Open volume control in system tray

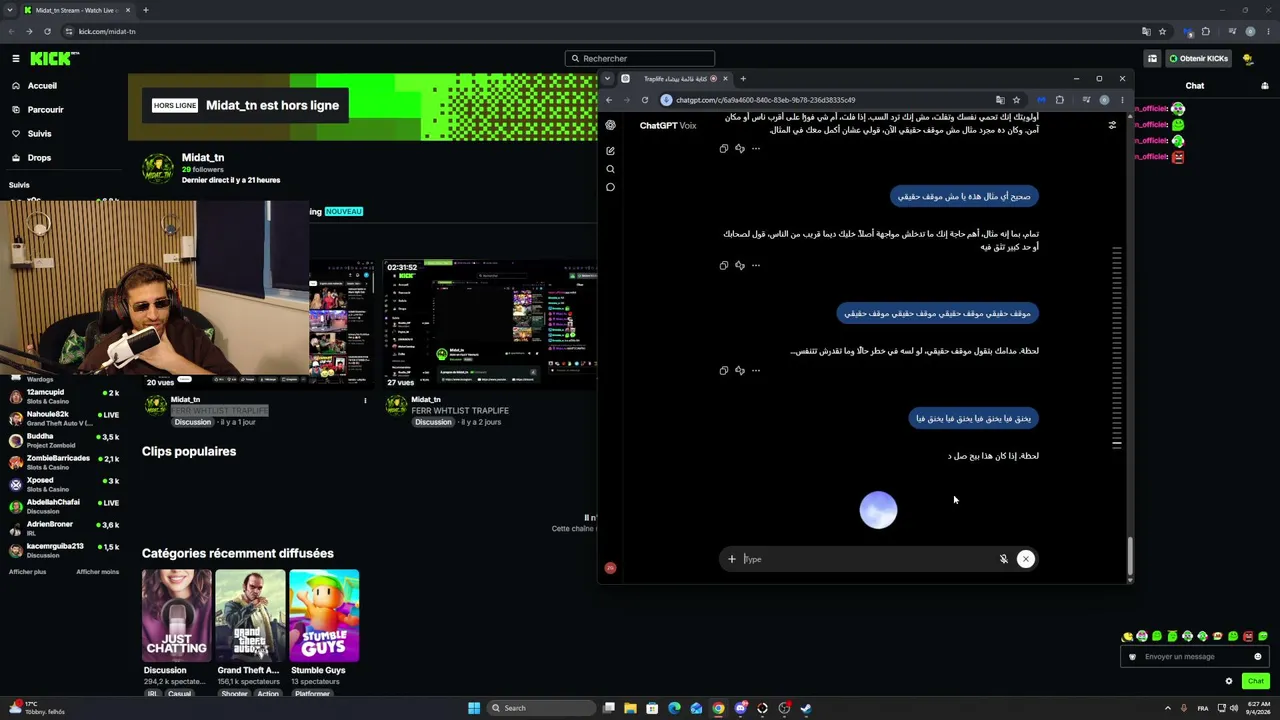1234,708
